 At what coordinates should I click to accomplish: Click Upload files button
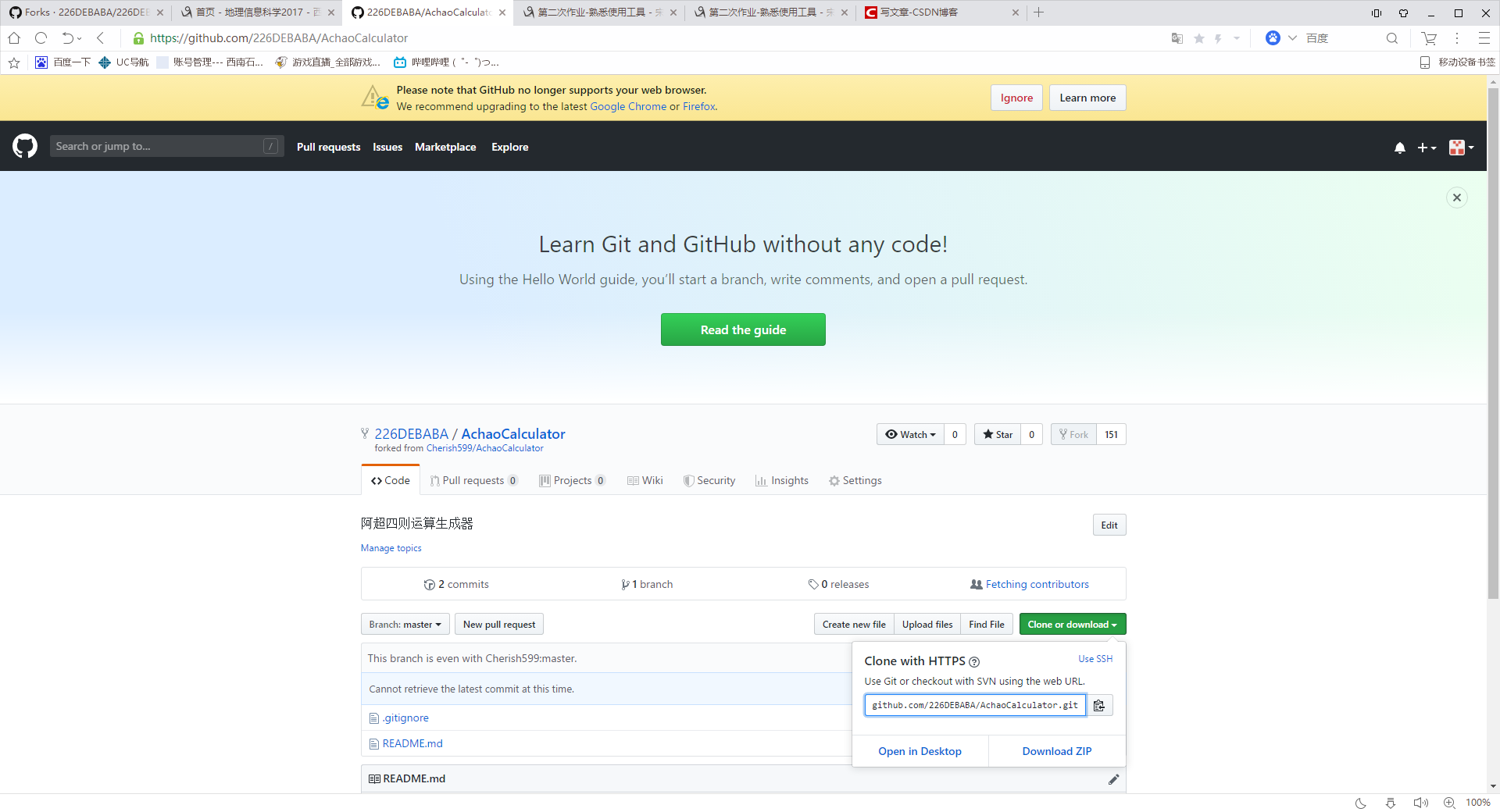click(x=927, y=624)
